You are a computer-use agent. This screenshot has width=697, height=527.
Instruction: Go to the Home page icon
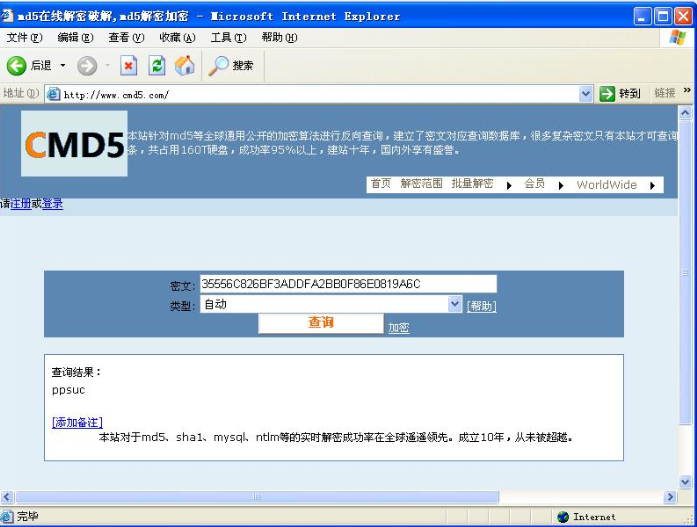point(185,66)
